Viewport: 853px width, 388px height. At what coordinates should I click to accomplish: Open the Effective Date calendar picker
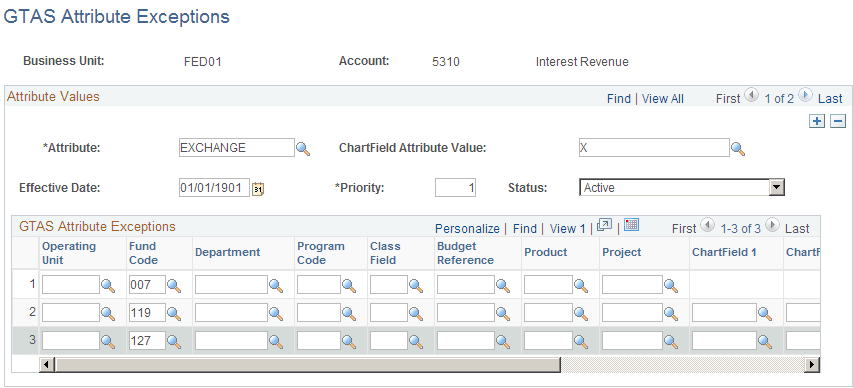coord(259,189)
